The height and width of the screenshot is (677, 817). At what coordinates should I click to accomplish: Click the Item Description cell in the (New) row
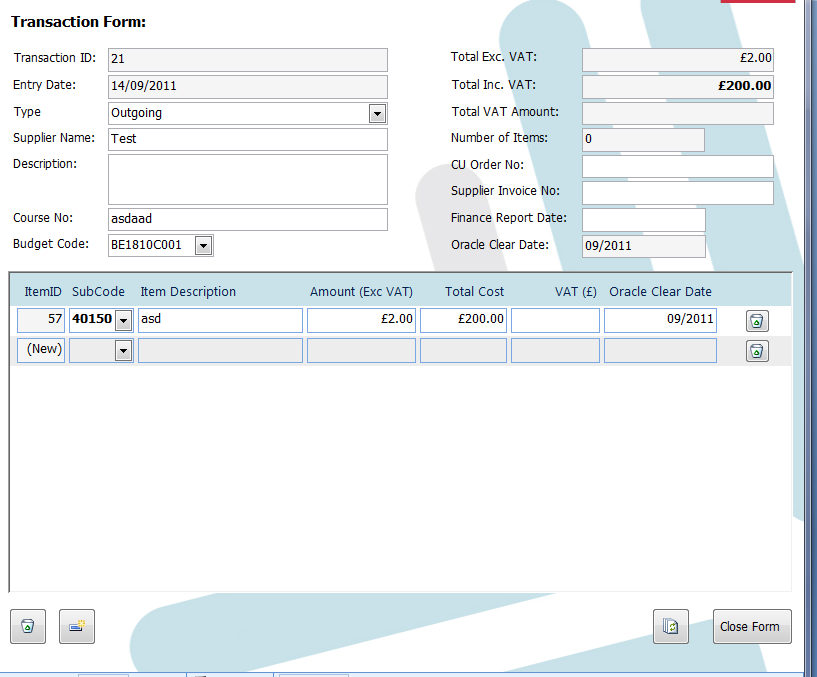[220, 350]
